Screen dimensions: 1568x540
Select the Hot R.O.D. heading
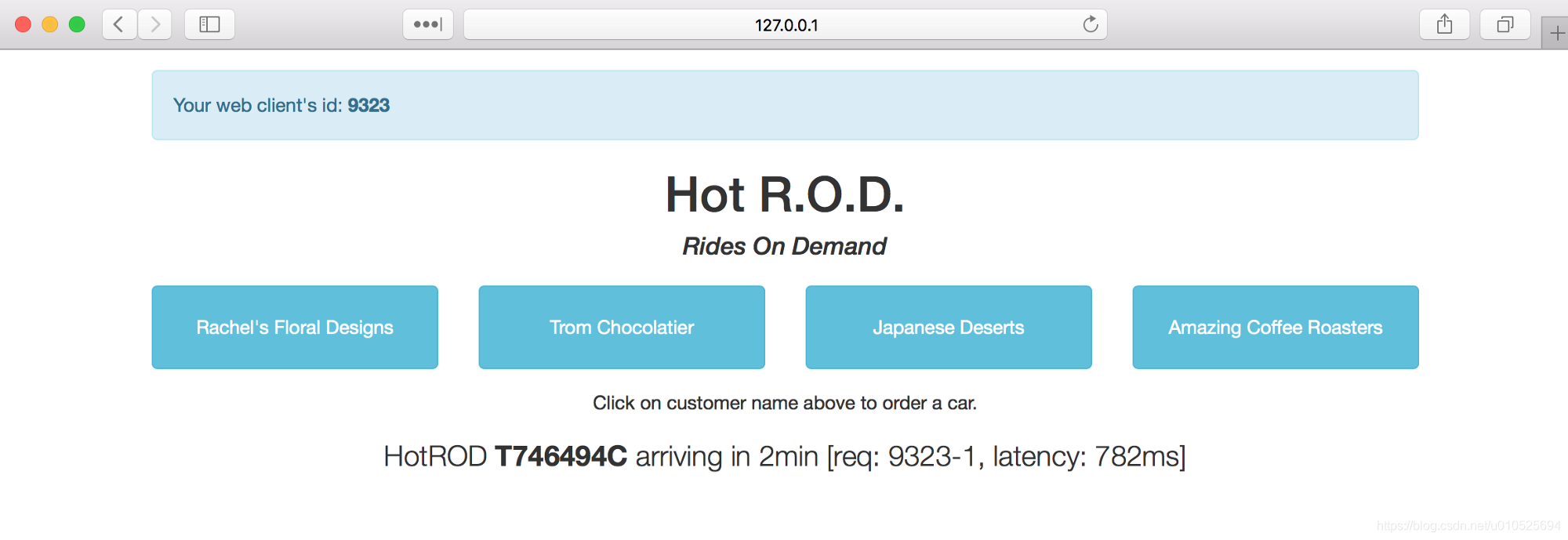click(x=785, y=194)
